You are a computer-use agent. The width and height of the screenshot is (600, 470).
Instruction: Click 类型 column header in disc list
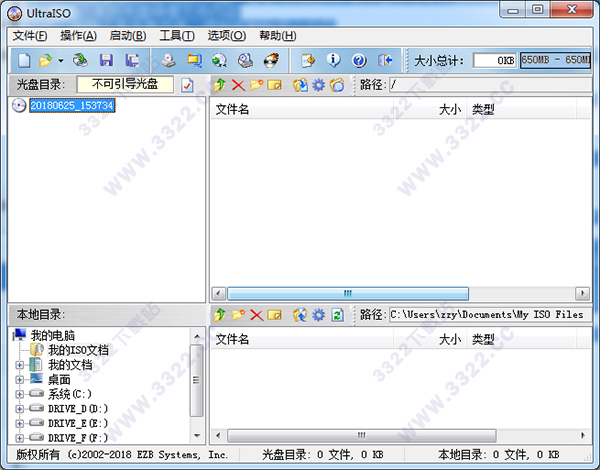coord(521,109)
